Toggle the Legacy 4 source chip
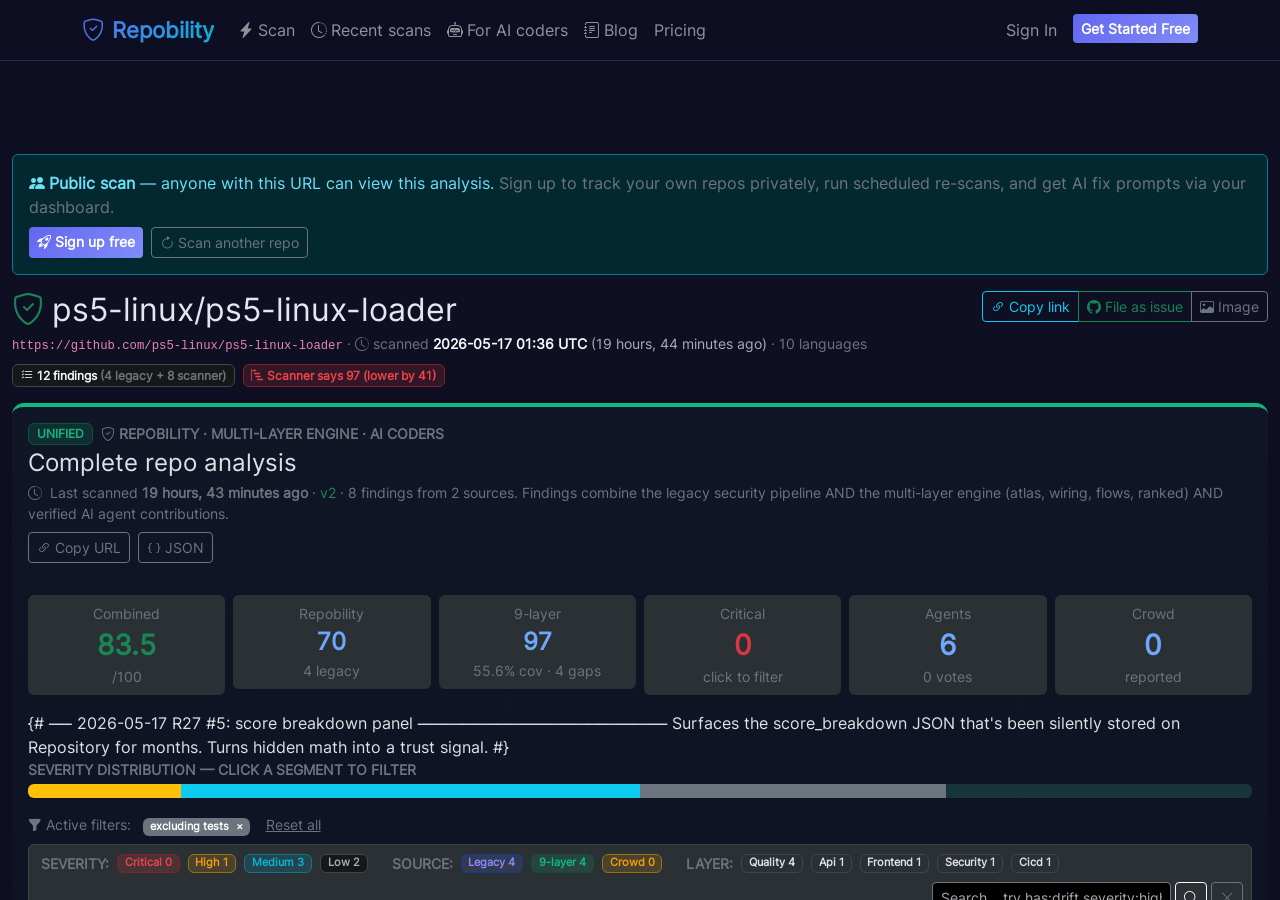 pyautogui.click(x=492, y=863)
